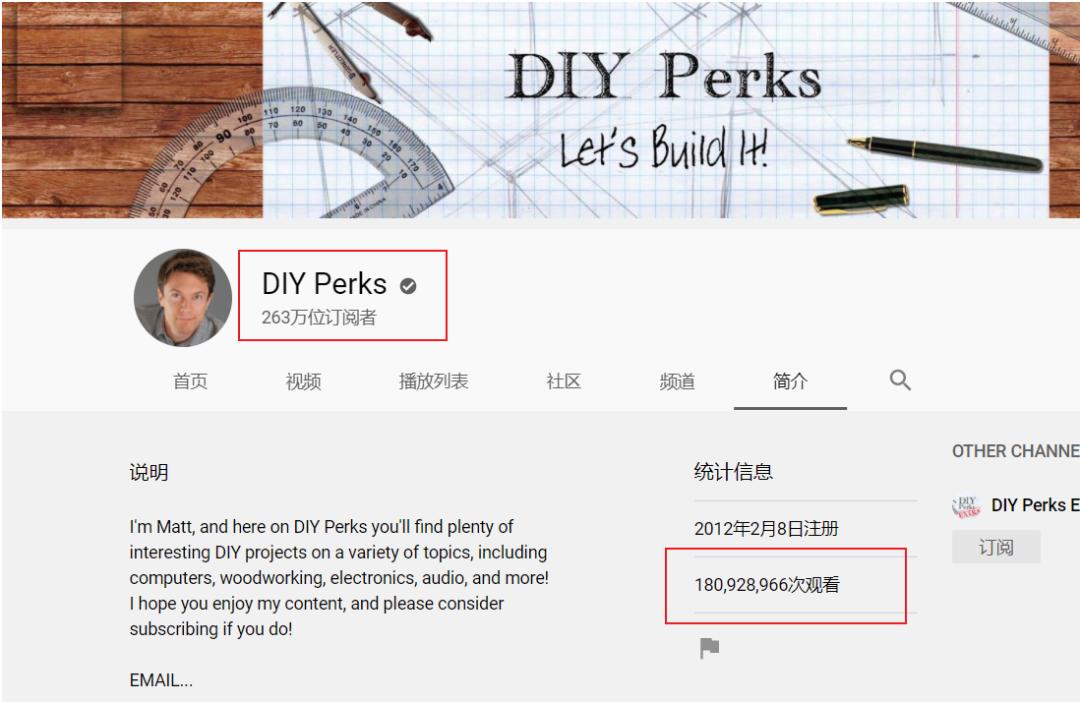Click the DIY Perks banner image
Viewport: 1080px width, 702px height.
(x=541, y=110)
